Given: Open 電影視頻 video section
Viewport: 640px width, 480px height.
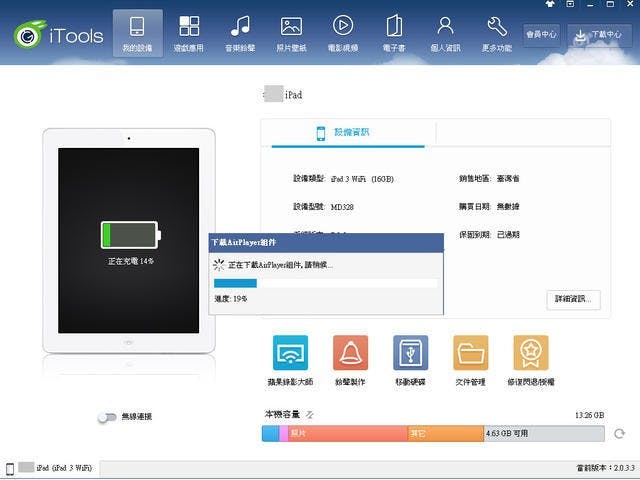Looking at the screenshot, I should (x=343, y=32).
